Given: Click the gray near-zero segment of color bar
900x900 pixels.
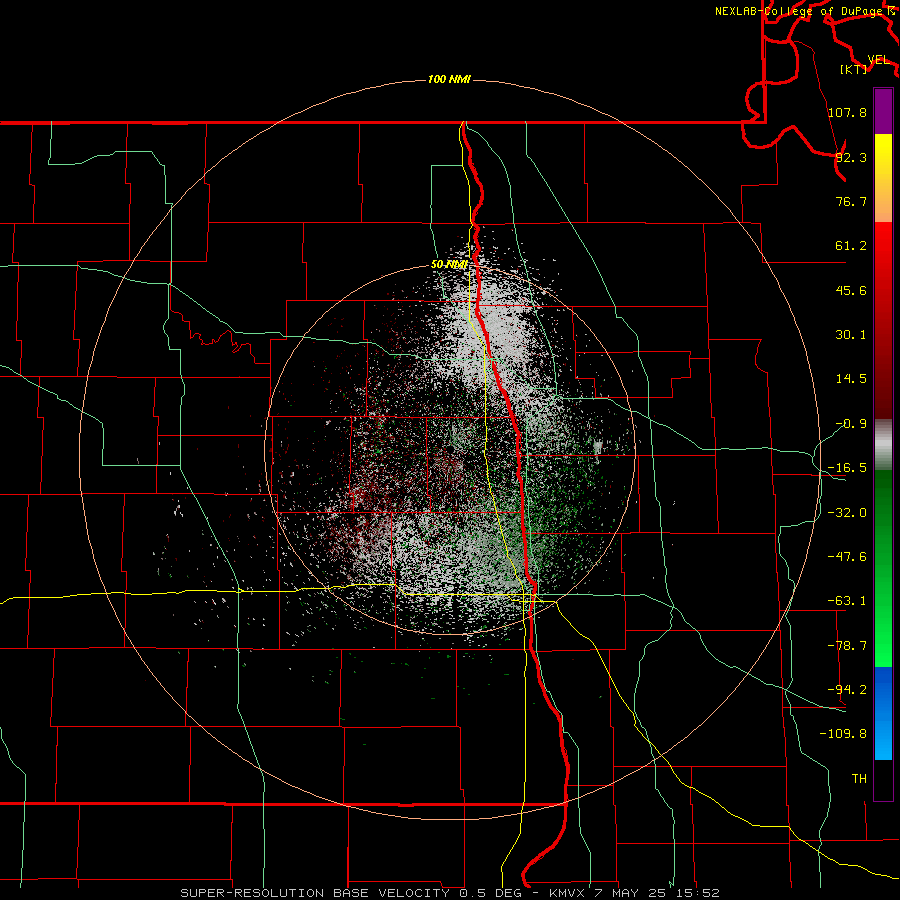Looking at the screenshot, I should pyautogui.click(x=883, y=445).
